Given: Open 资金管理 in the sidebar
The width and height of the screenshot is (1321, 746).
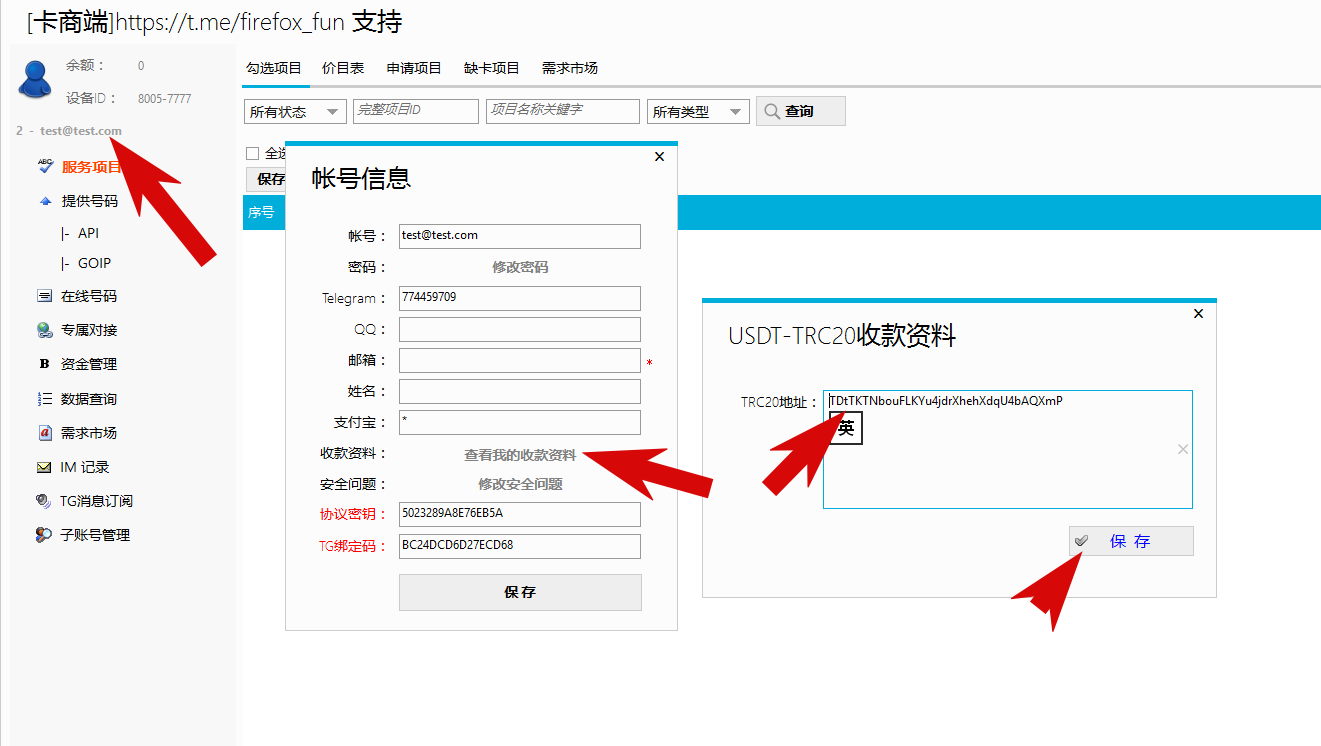Looking at the screenshot, I should click(x=89, y=364).
